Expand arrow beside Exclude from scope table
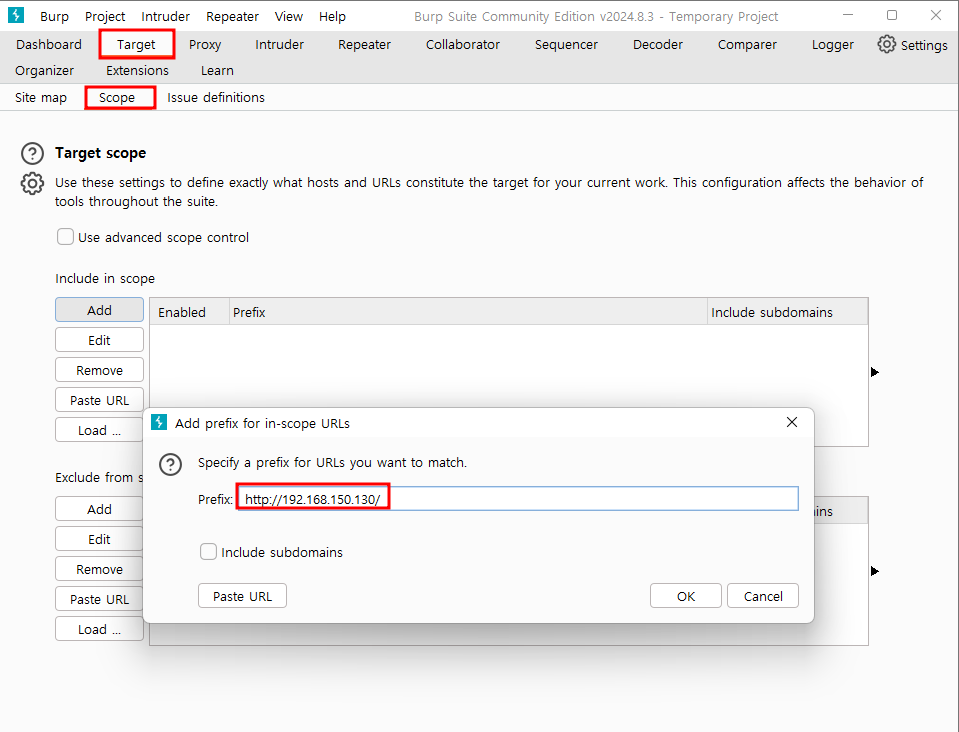959x732 pixels. [x=875, y=571]
